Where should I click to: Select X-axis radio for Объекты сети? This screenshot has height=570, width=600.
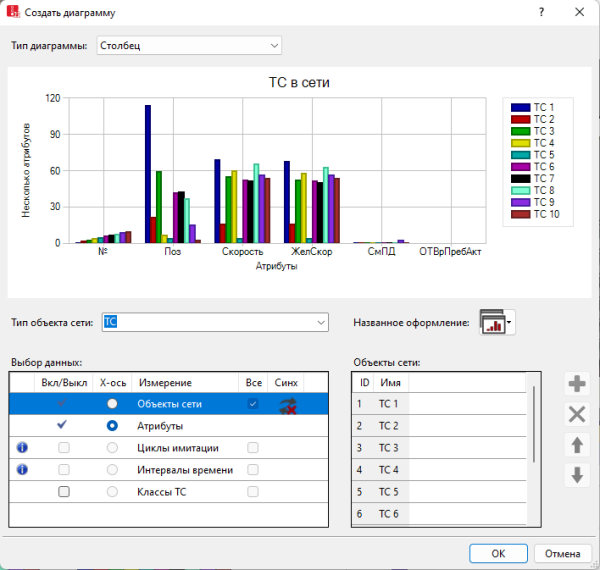[112, 403]
